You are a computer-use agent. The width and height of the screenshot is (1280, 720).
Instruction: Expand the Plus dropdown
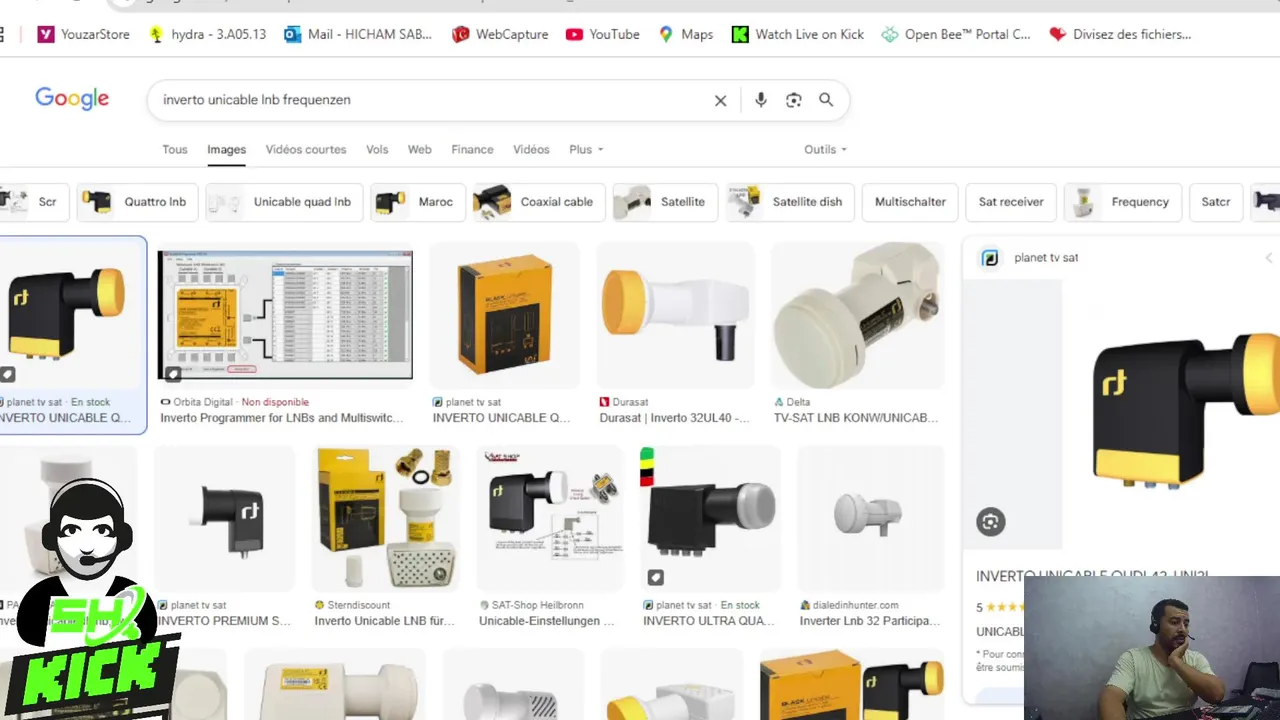point(586,149)
